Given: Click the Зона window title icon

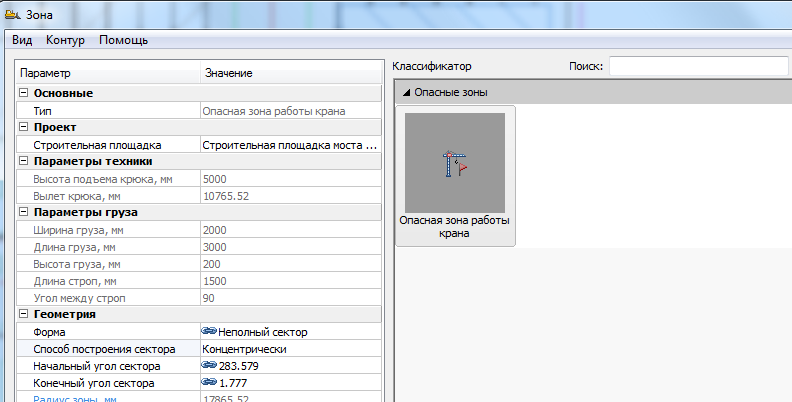Looking at the screenshot, I should click(12, 15).
